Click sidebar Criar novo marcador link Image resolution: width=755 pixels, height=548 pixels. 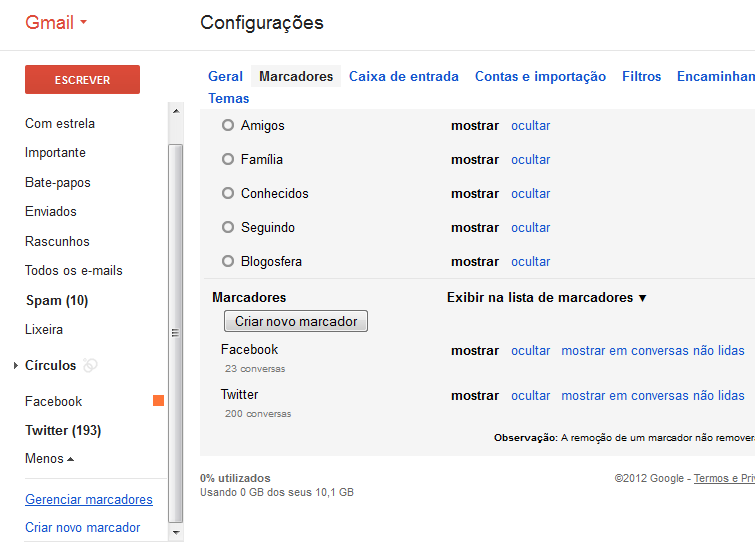[x=82, y=527]
